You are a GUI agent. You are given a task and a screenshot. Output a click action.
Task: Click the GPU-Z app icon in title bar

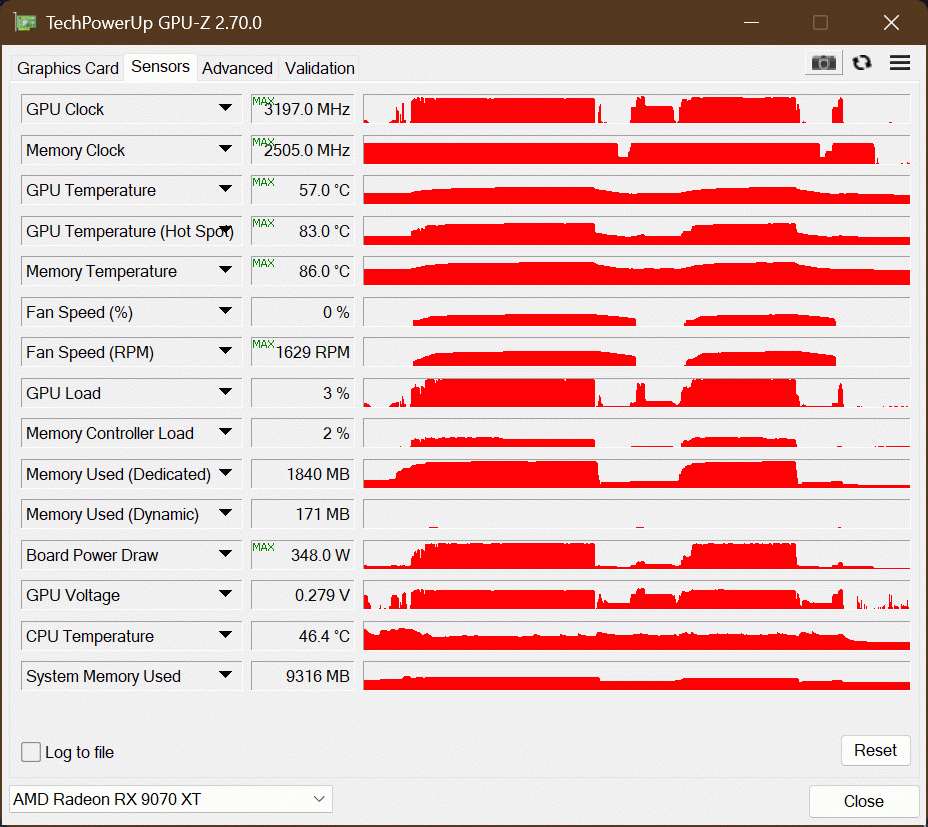coord(25,22)
